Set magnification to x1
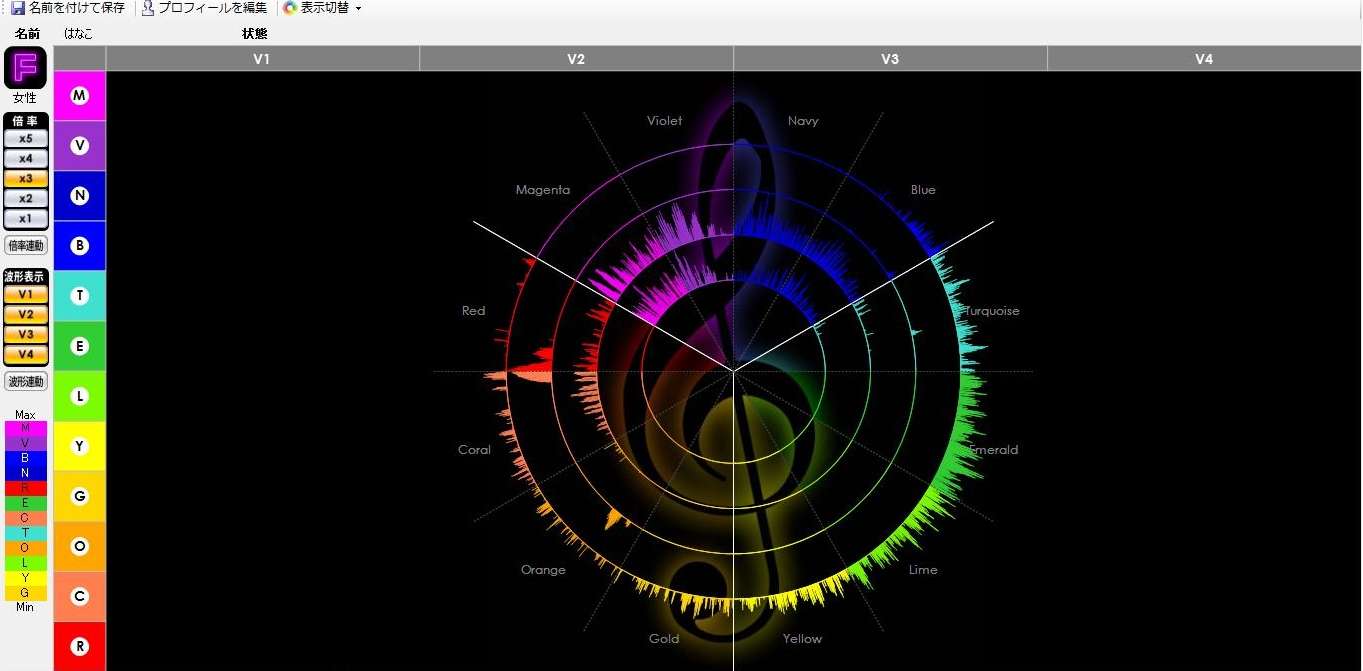The height and width of the screenshot is (671, 1363). [x=25, y=218]
